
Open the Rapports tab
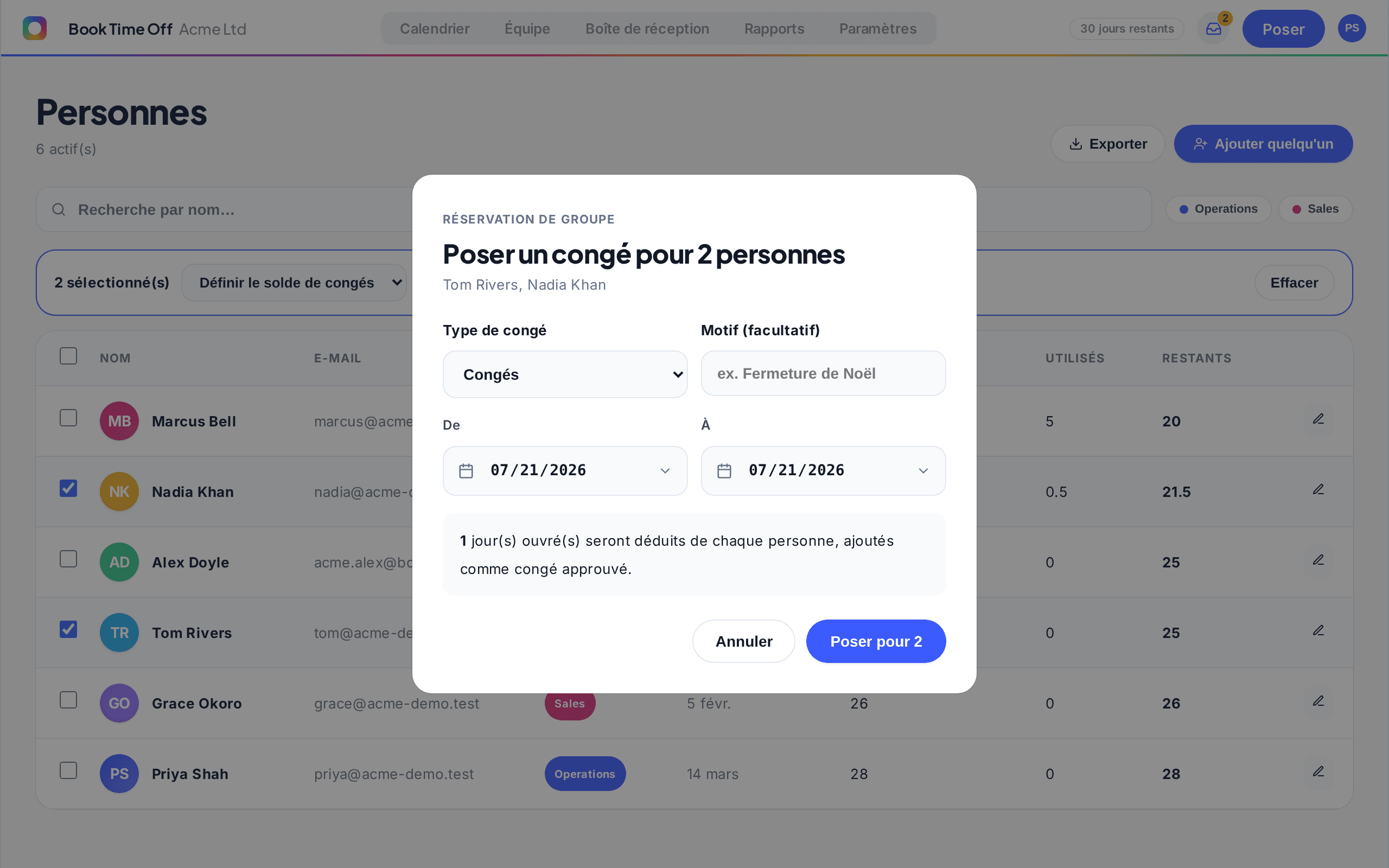pos(774,29)
